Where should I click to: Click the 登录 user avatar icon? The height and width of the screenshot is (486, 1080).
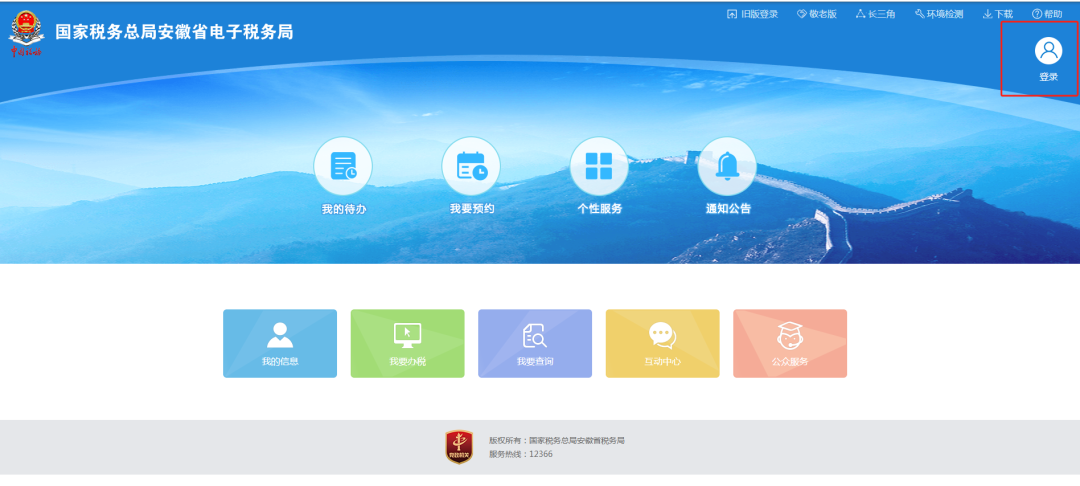pos(1048,51)
